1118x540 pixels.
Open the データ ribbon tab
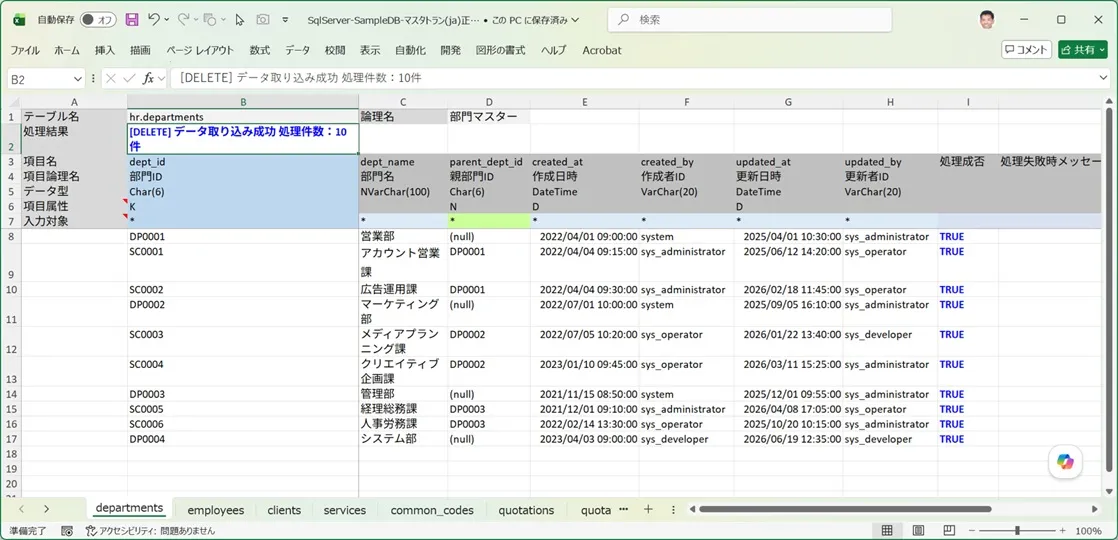(x=297, y=50)
